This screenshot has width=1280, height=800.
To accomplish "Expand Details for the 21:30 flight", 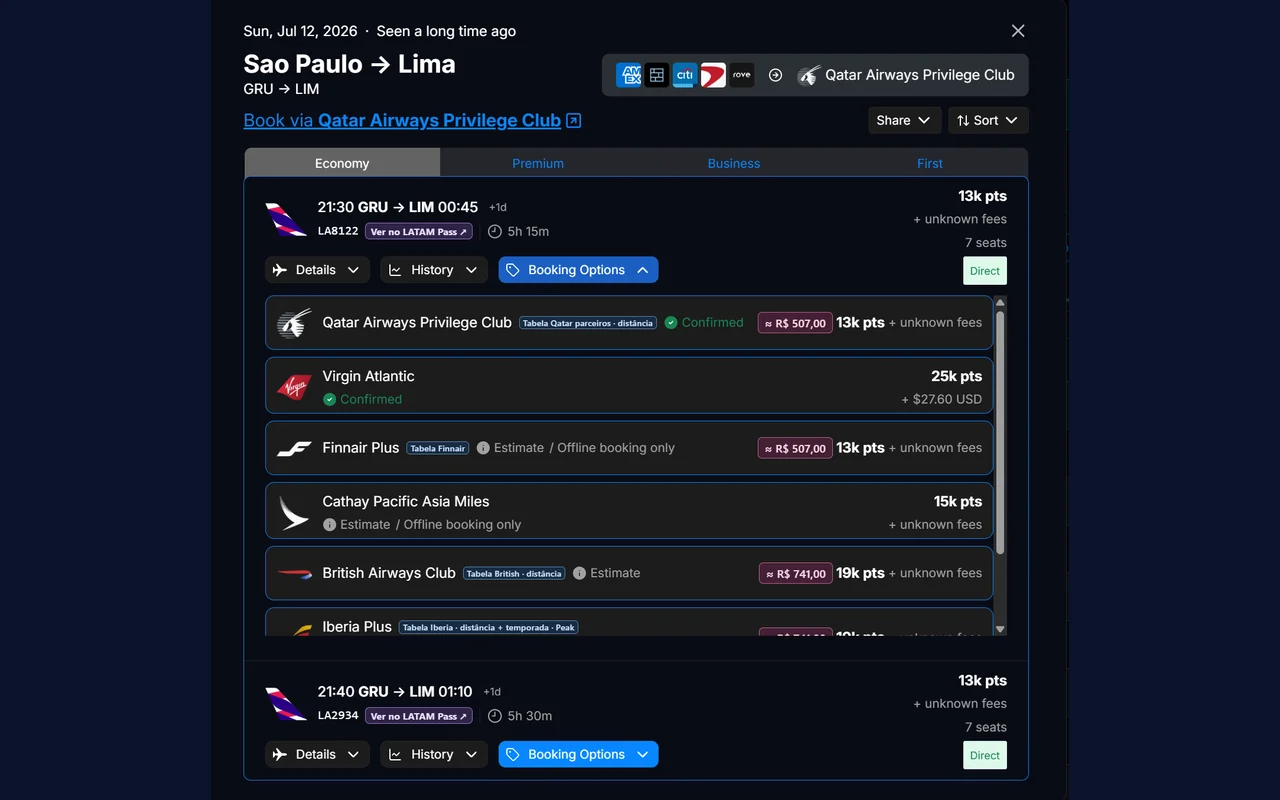I will 317,270.
